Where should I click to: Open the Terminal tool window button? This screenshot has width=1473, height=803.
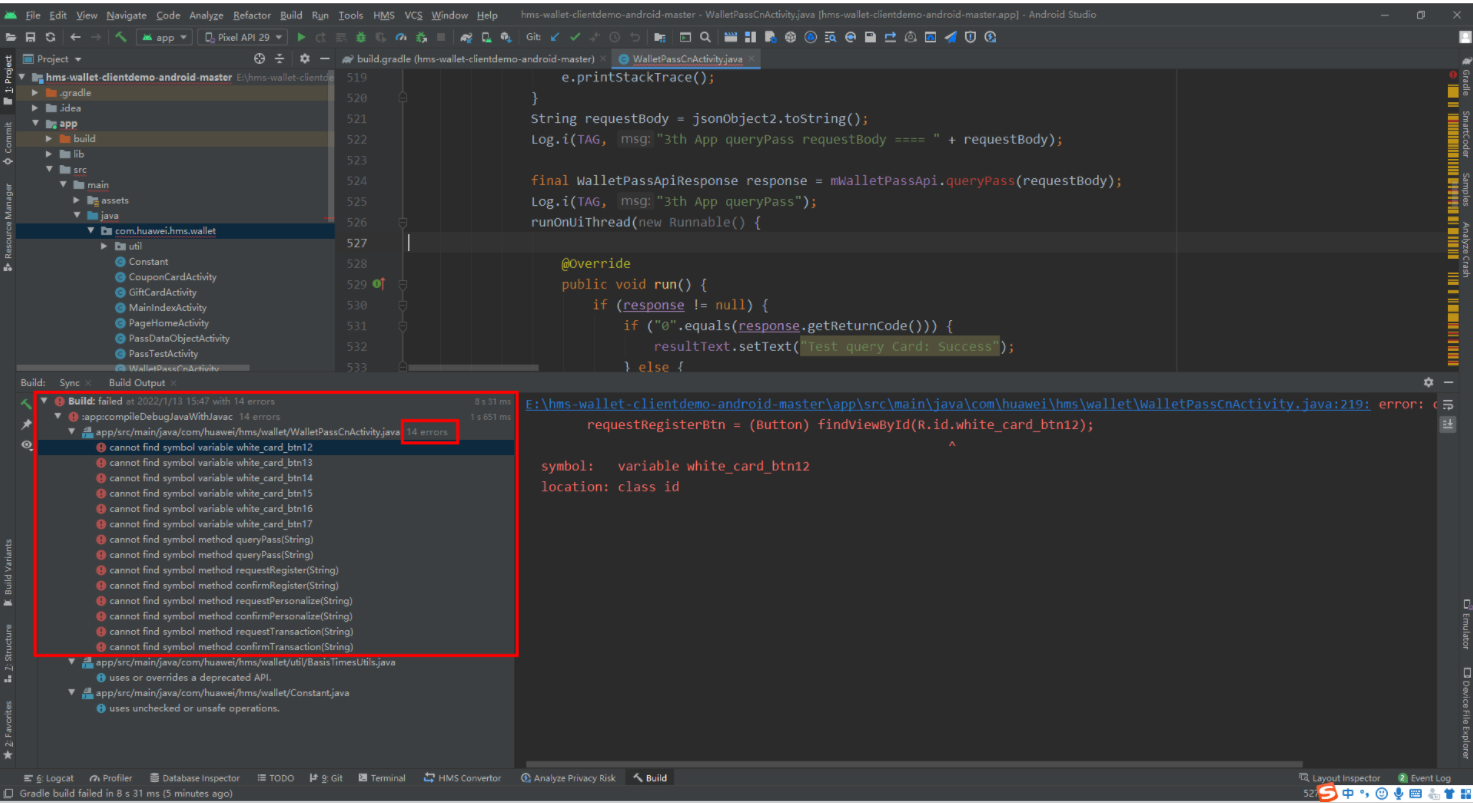381,778
